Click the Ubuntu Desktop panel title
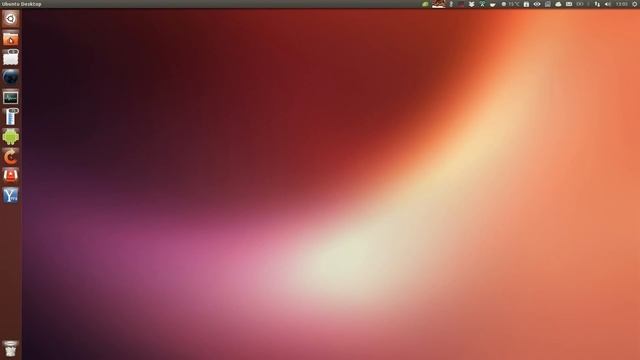 pyautogui.click(x=21, y=4)
